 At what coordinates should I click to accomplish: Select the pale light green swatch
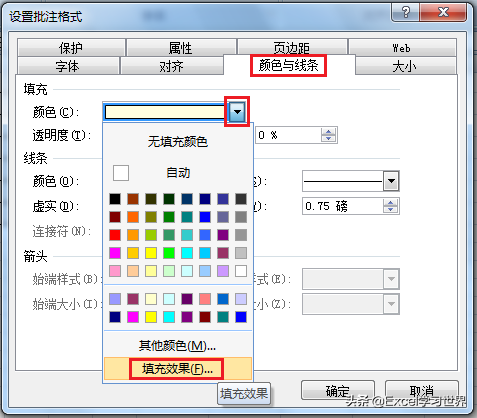pos(169,271)
